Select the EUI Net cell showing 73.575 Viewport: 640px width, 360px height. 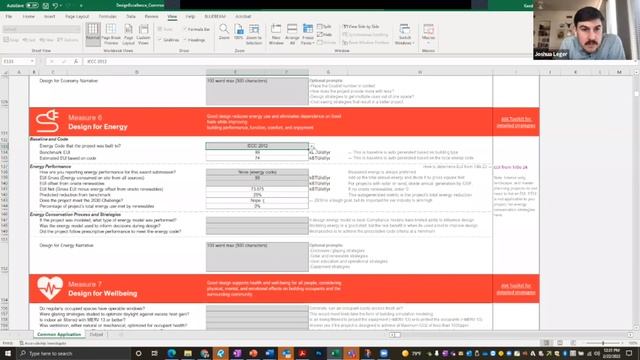coord(257,189)
